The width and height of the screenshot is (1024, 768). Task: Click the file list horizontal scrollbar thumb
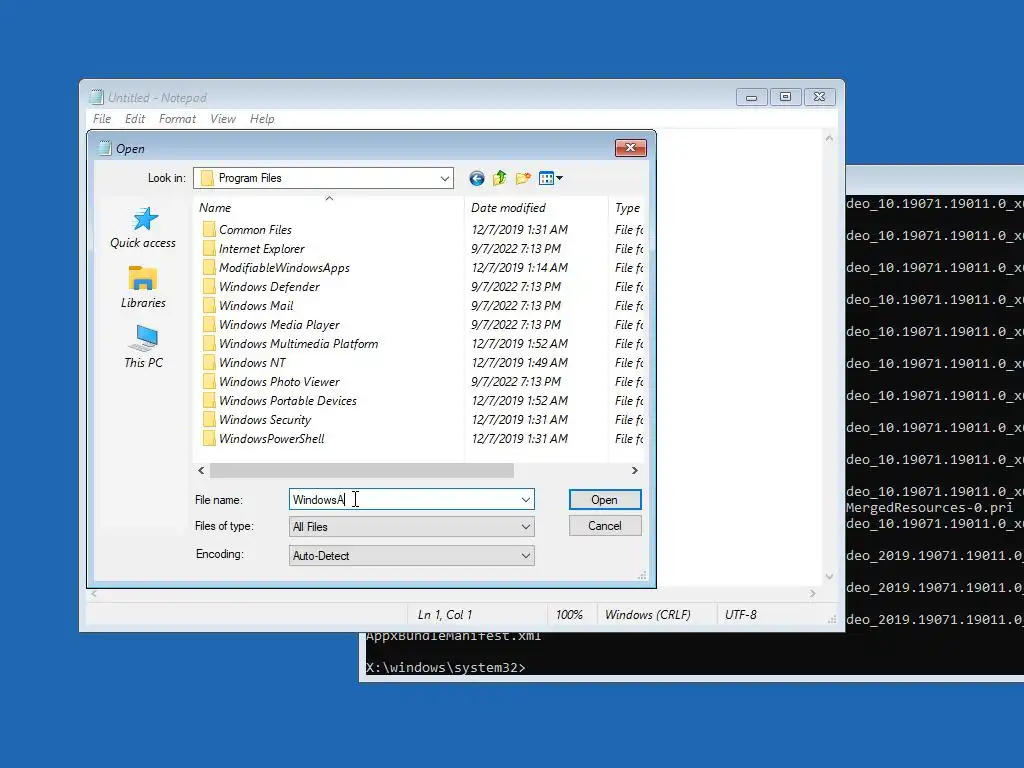[361, 470]
